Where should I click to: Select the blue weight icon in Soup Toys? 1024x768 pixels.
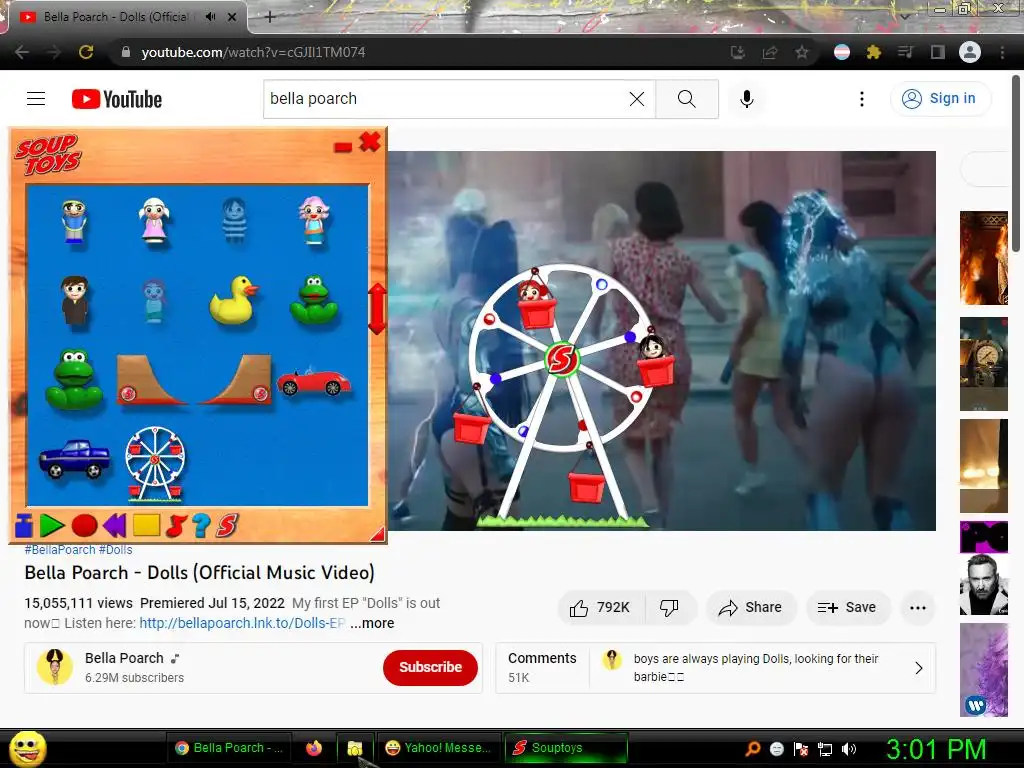tap(24, 525)
